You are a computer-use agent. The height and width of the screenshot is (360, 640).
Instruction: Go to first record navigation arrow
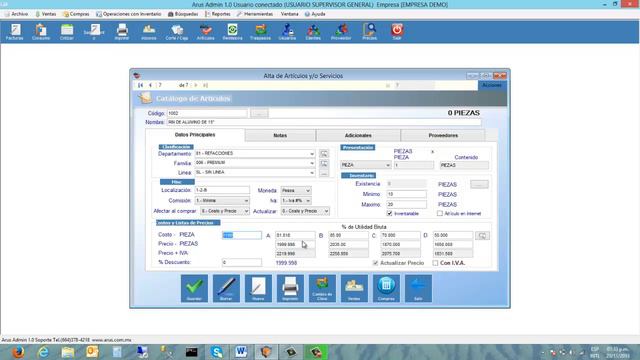pyautogui.click(x=140, y=85)
